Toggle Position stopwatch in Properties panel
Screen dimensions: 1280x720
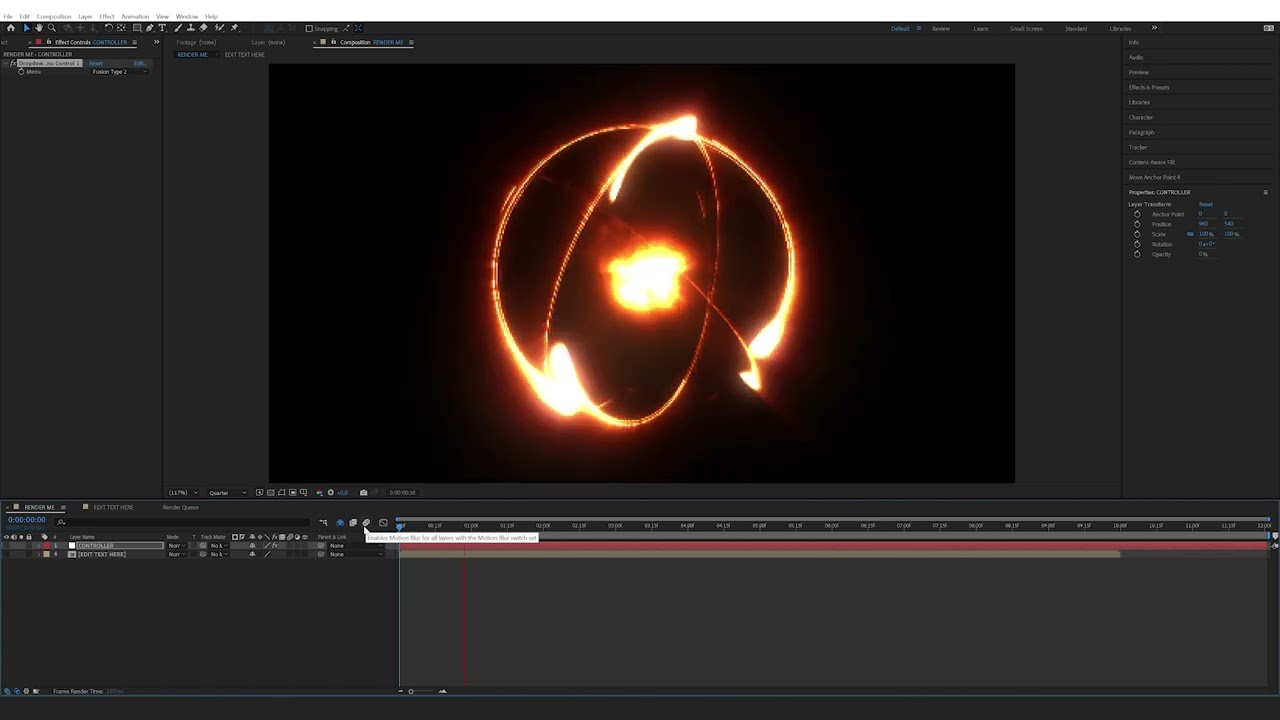pyautogui.click(x=1137, y=224)
